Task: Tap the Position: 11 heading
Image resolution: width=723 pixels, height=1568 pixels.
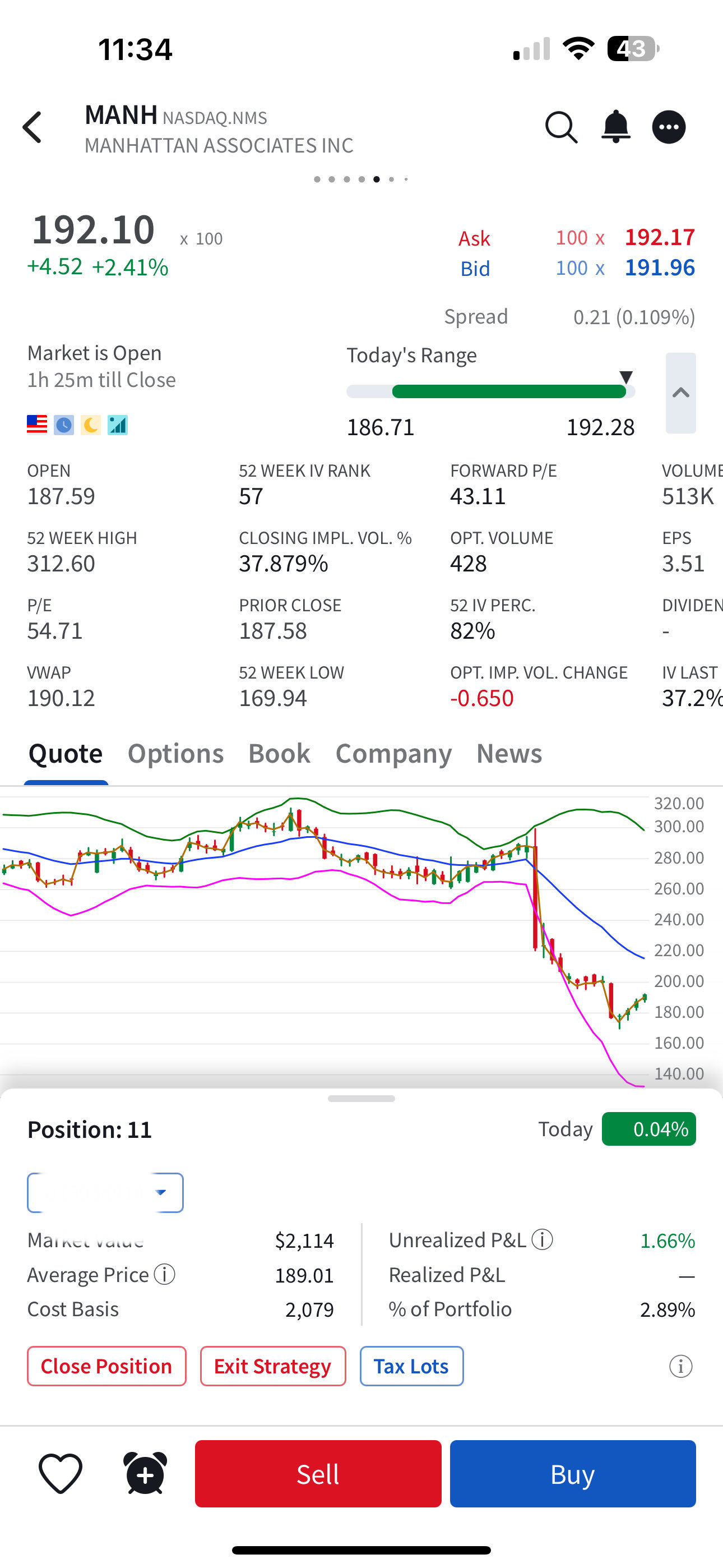Action: click(x=90, y=1130)
